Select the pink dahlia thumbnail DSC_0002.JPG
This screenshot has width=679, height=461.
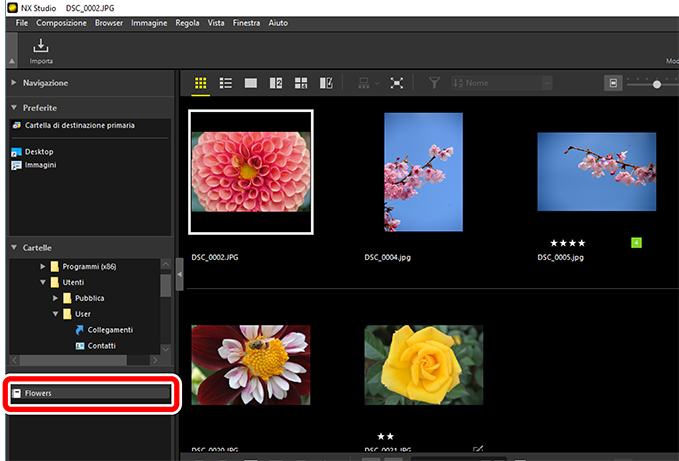(x=251, y=172)
